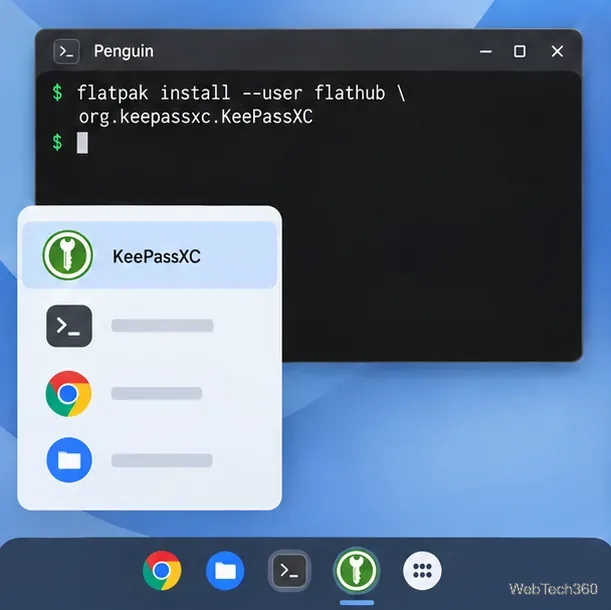Click the terminal icon in Penguin title bar
Screen dimensions: 611x610
point(67,51)
